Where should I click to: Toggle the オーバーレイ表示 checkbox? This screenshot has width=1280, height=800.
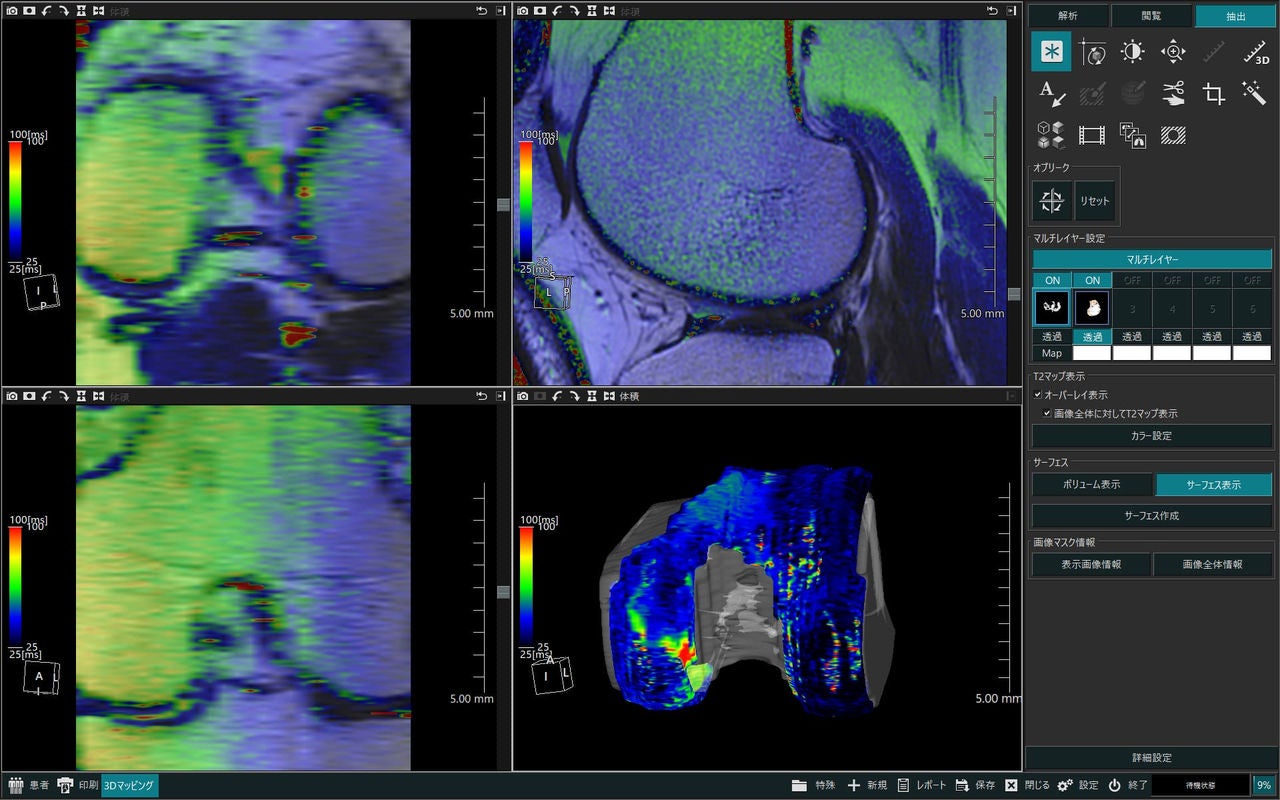pyautogui.click(x=1038, y=395)
